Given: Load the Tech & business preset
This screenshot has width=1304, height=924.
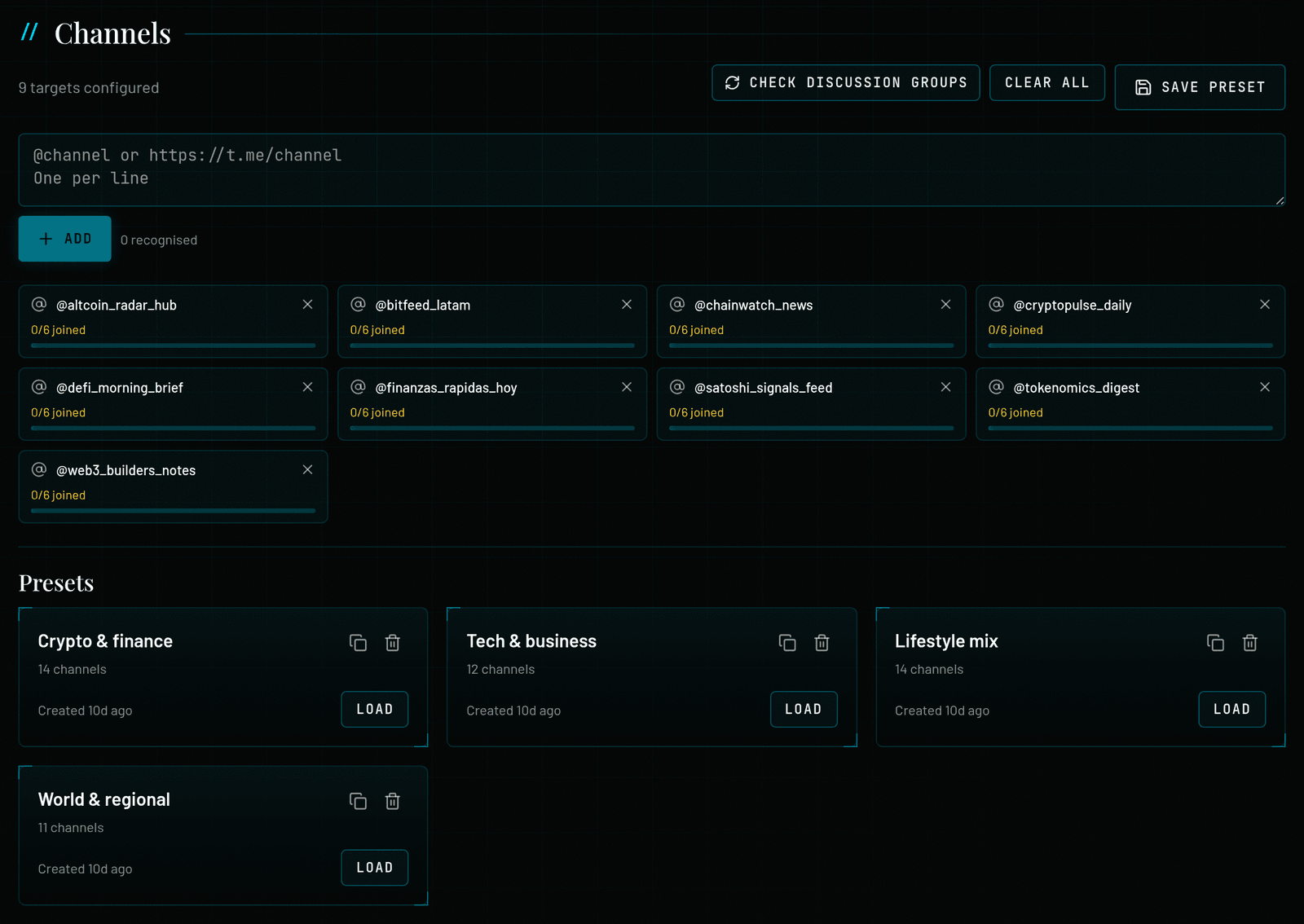Looking at the screenshot, I should click(x=804, y=710).
